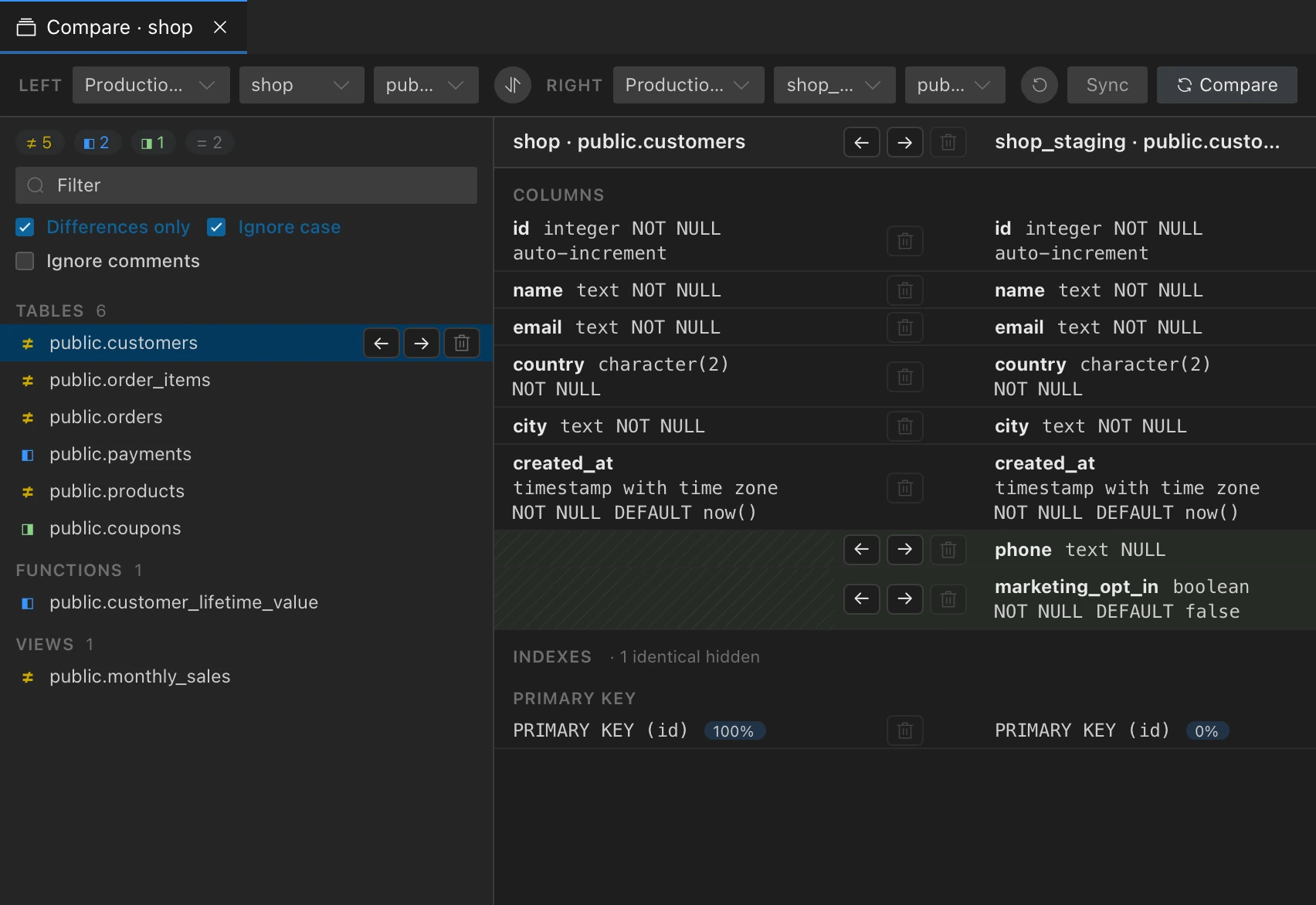
Task: Uncheck Ignore case checkbox
Action: point(216,227)
